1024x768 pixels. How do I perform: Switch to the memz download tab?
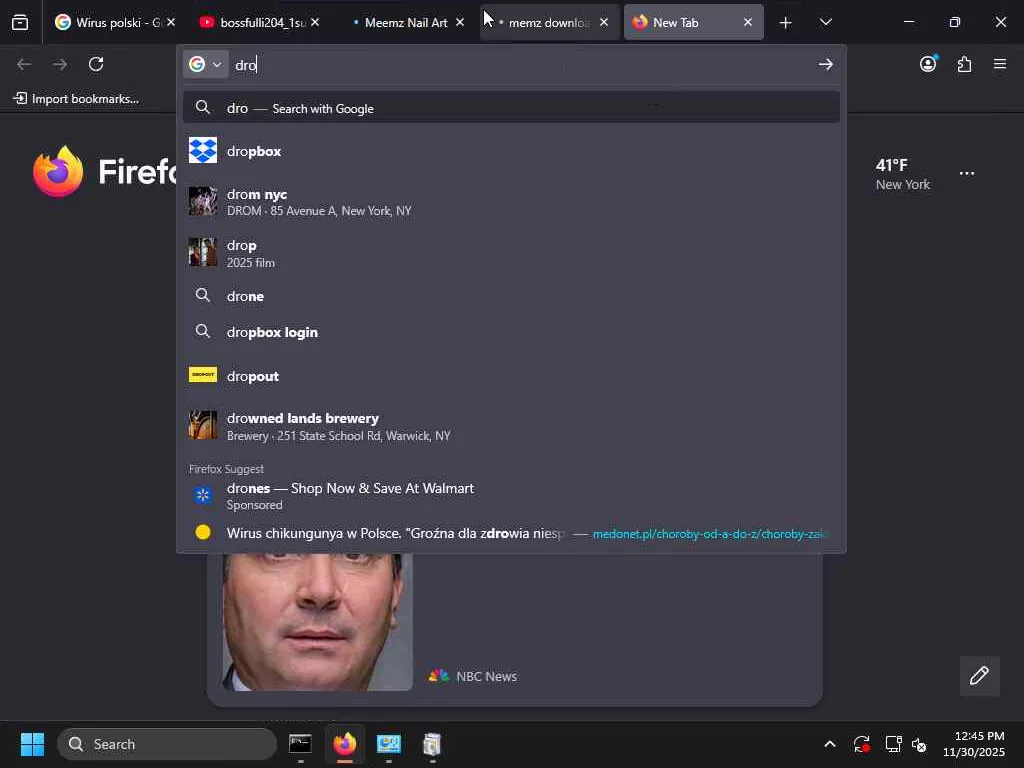click(548, 22)
